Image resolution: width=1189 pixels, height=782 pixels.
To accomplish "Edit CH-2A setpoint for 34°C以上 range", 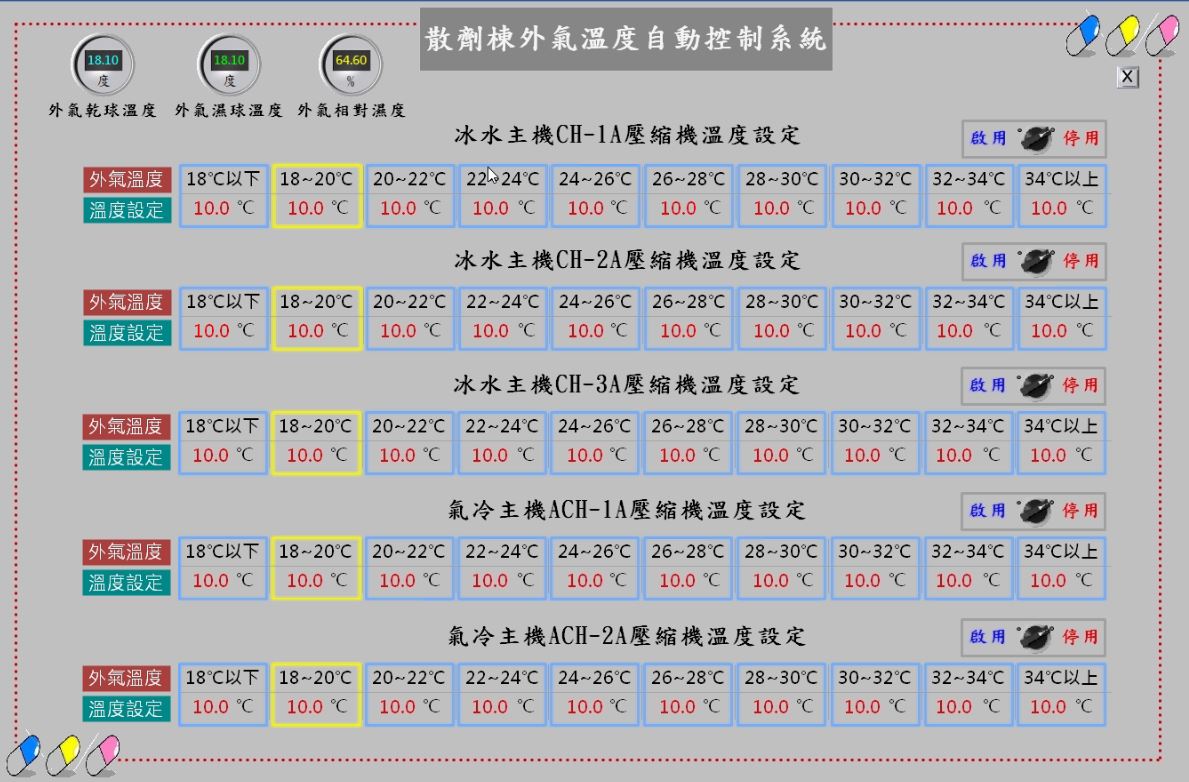I will [x=1061, y=331].
